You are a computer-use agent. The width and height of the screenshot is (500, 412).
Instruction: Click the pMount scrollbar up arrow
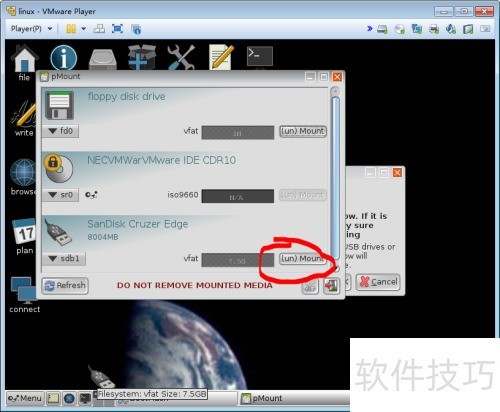click(336, 91)
